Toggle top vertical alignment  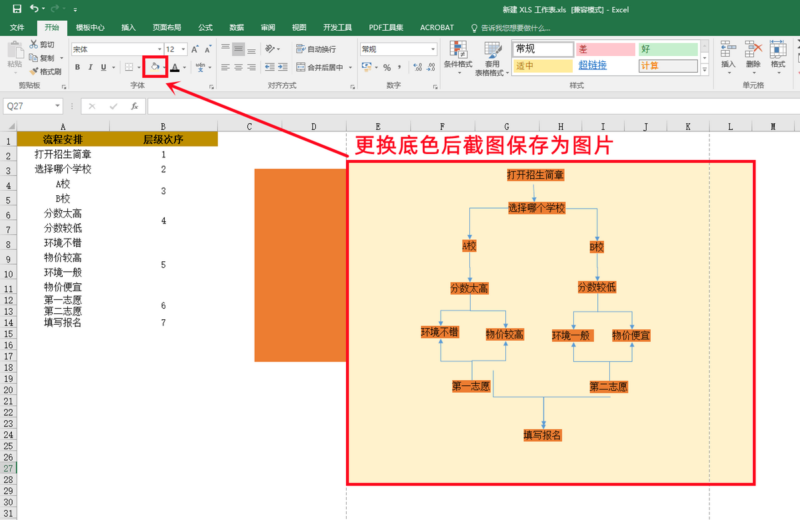point(226,49)
